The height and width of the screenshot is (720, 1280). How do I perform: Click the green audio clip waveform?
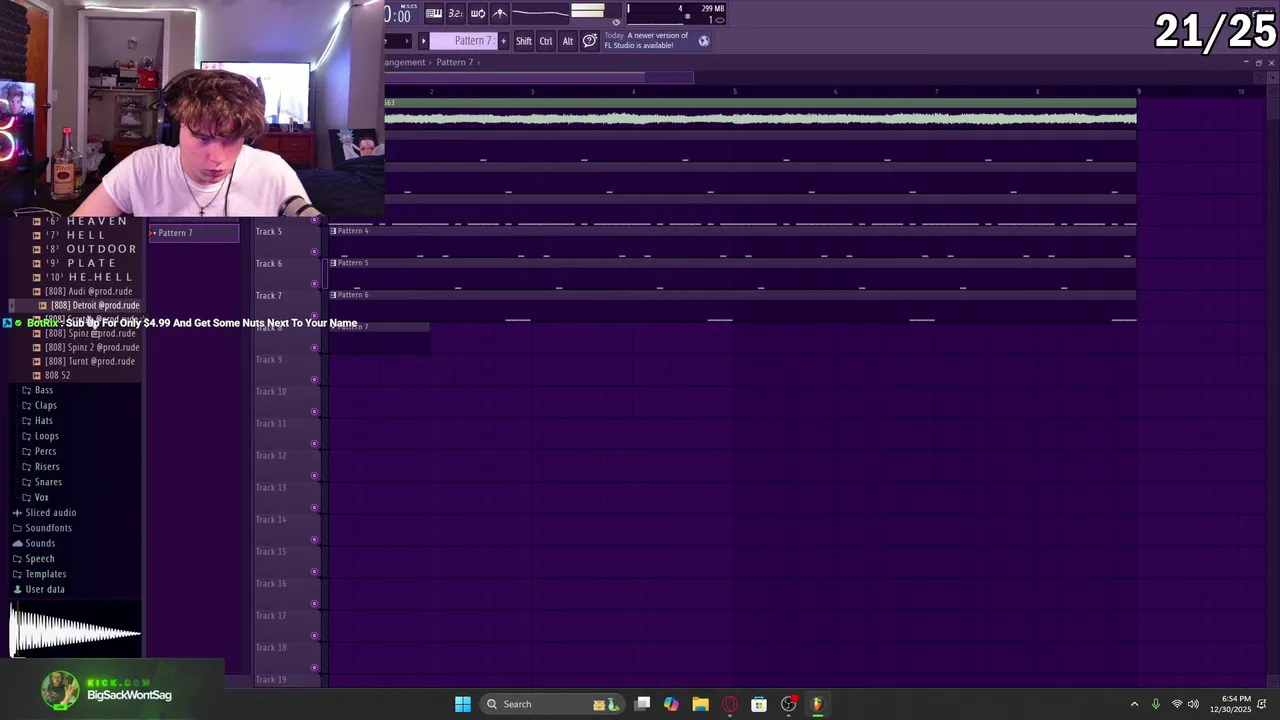pos(760,118)
